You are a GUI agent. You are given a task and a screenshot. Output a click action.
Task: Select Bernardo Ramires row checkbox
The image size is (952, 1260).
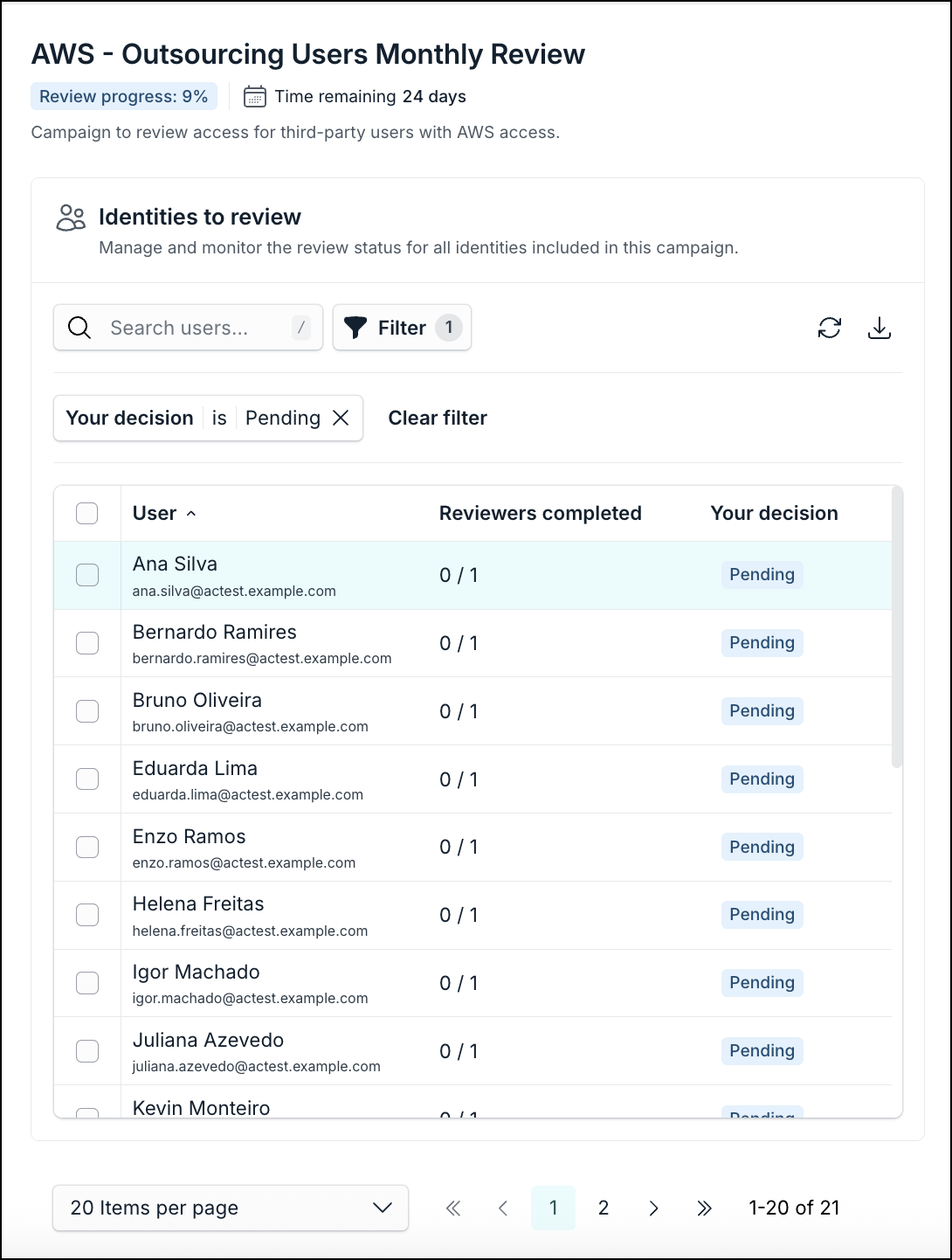coord(87,643)
